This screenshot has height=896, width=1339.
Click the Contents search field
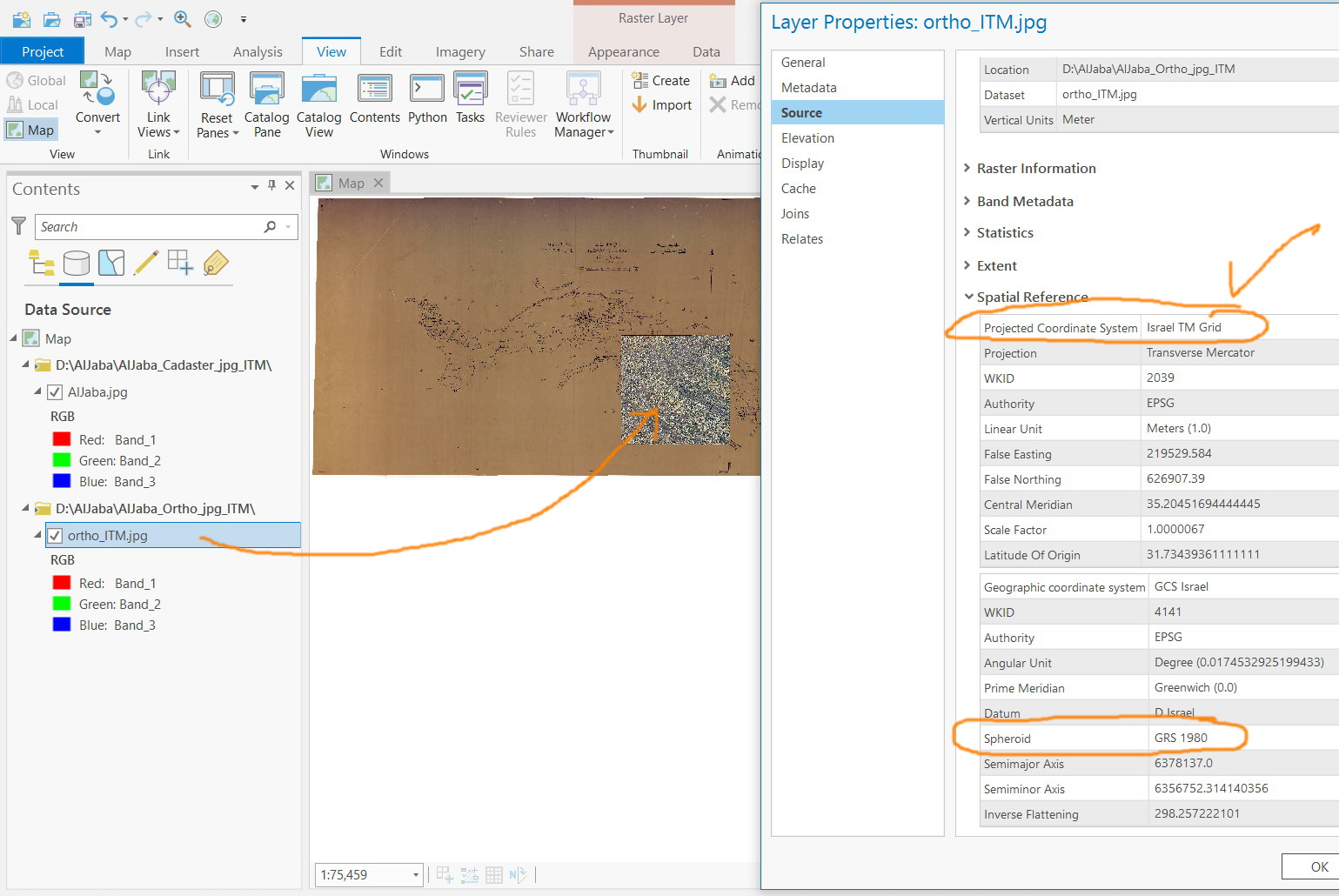[148, 227]
